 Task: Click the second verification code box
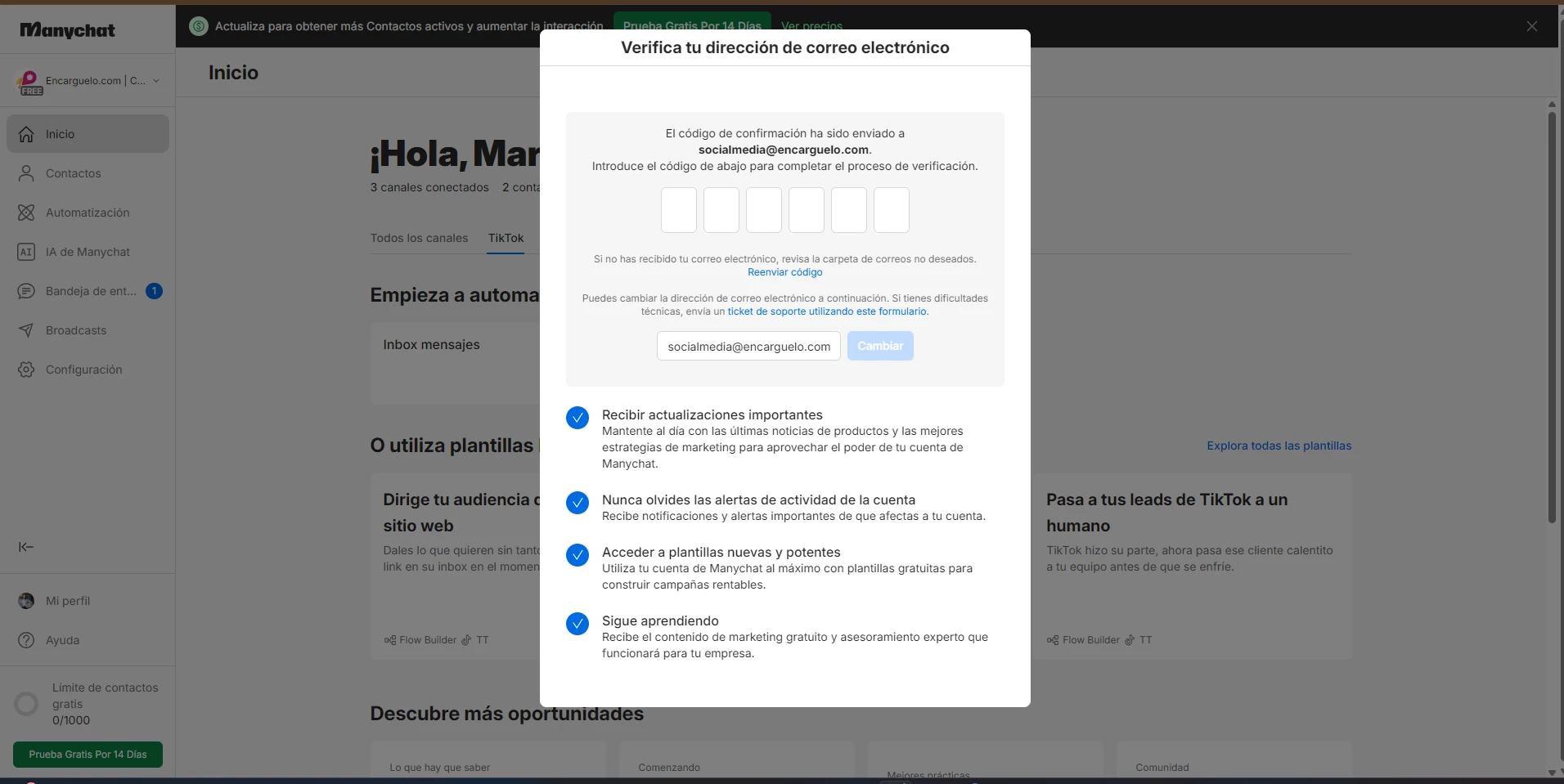point(721,210)
